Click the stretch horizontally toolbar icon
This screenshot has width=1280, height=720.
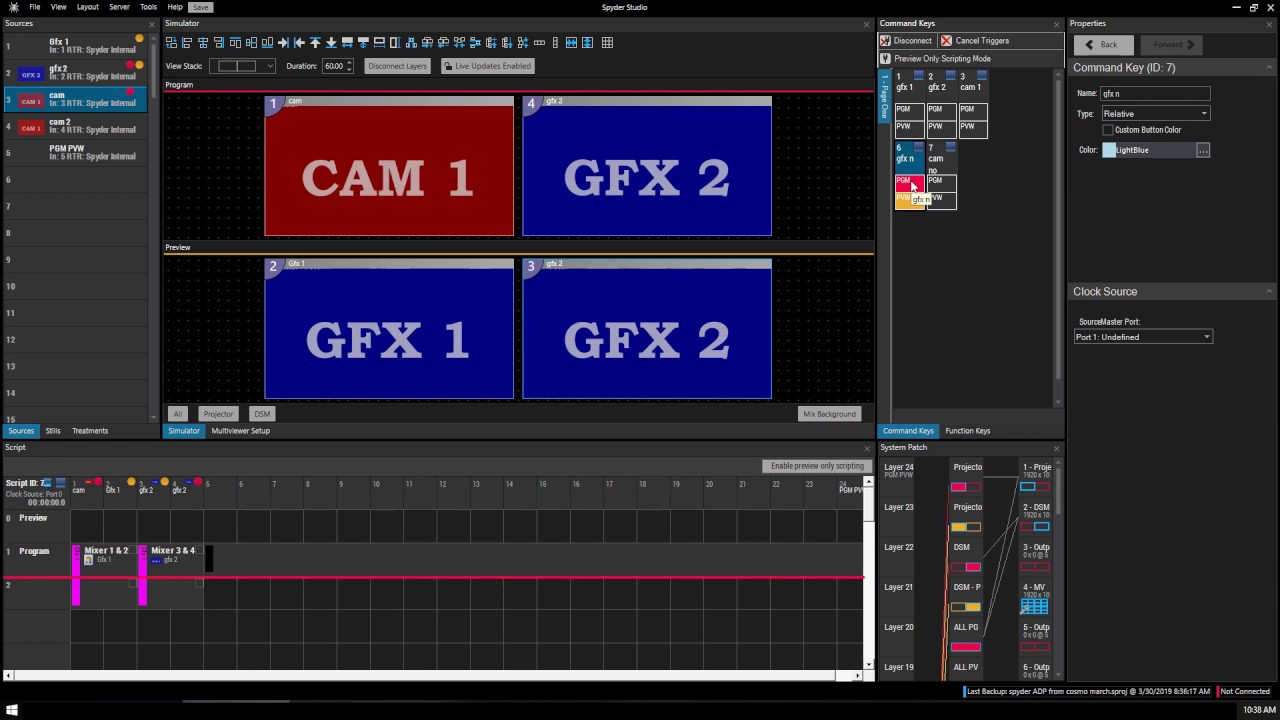pos(347,43)
